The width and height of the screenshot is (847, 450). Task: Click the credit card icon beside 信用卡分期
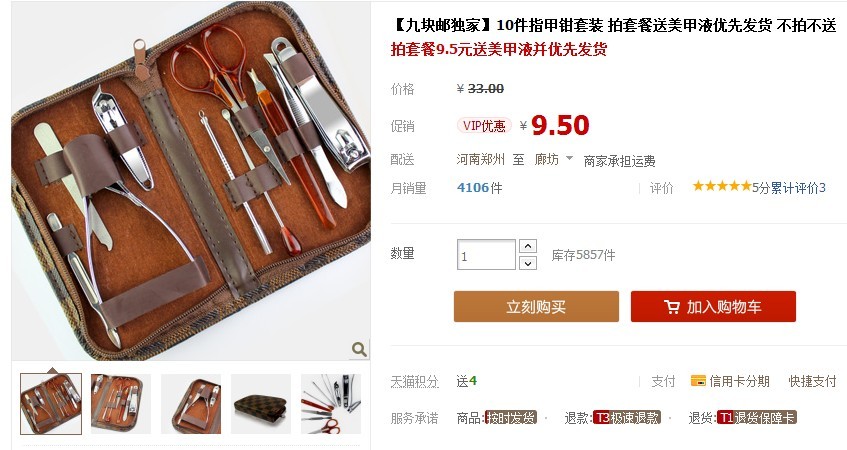click(x=698, y=381)
